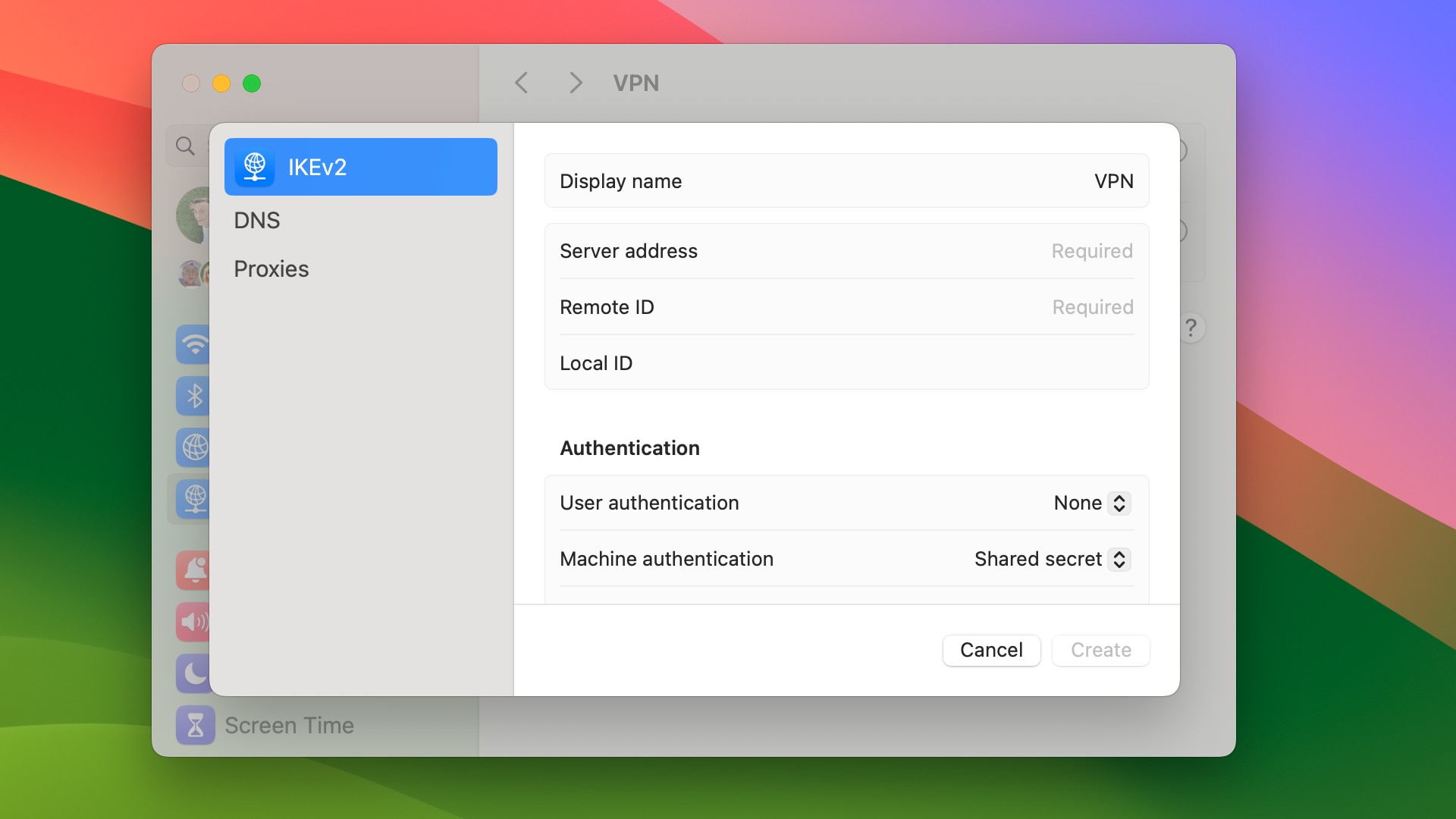Open Bluetooth settings in the sidebar
The width and height of the screenshot is (1456, 819).
point(193,396)
